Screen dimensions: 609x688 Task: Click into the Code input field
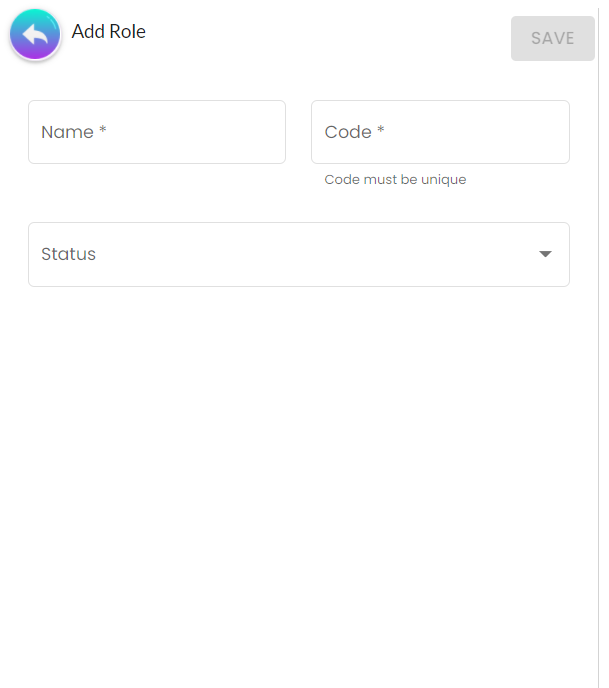pos(440,132)
